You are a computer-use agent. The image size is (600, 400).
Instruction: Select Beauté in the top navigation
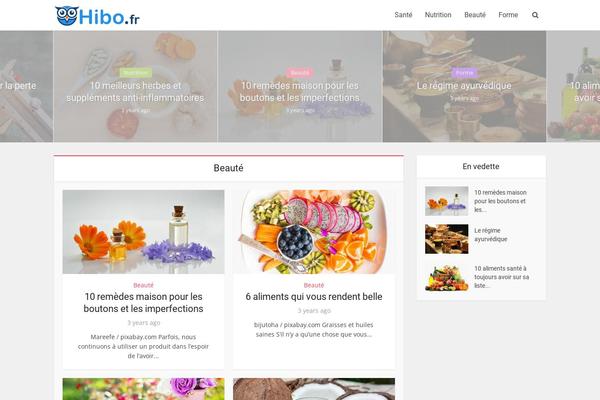pyautogui.click(x=475, y=15)
